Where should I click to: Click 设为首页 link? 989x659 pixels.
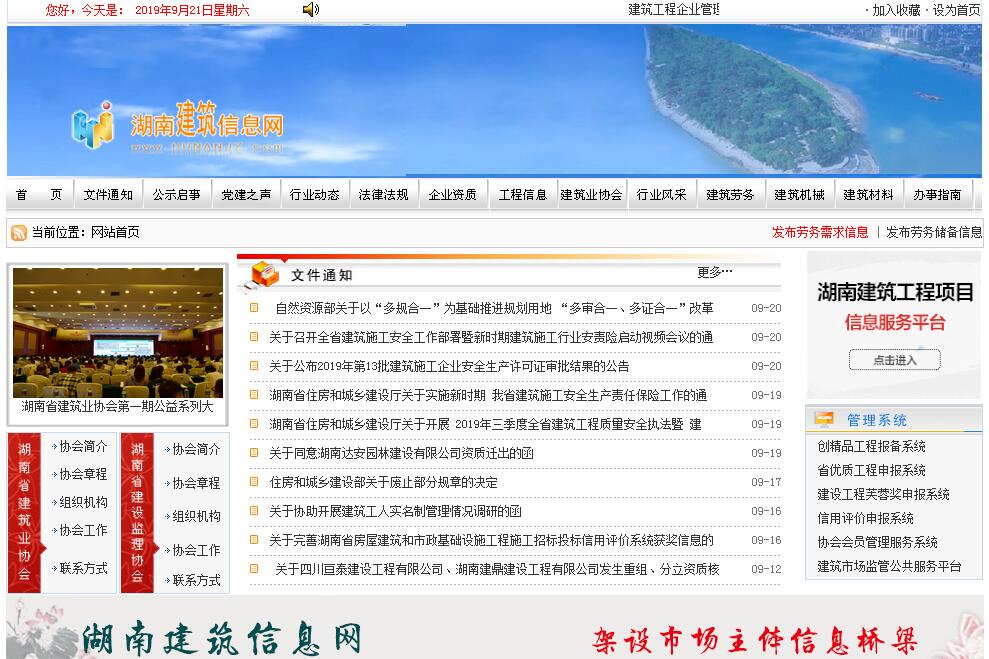[956, 10]
